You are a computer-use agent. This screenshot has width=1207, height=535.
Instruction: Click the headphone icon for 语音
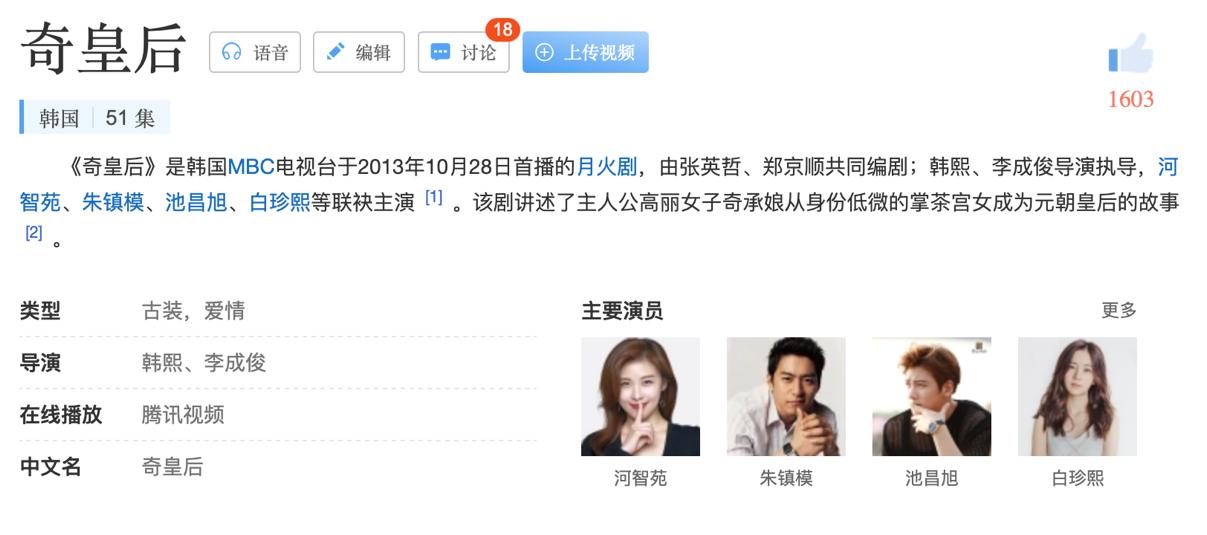[x=232, y=52]
